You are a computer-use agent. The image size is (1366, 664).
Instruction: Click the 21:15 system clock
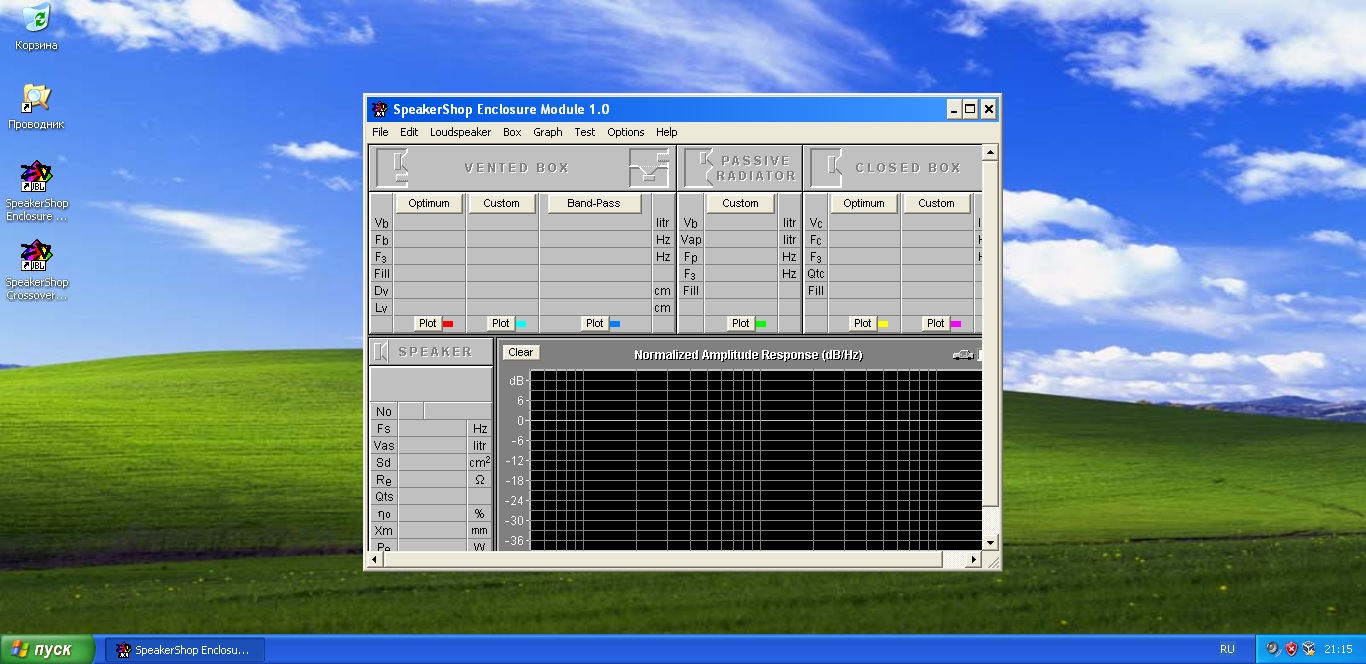tap(1338, 649)
